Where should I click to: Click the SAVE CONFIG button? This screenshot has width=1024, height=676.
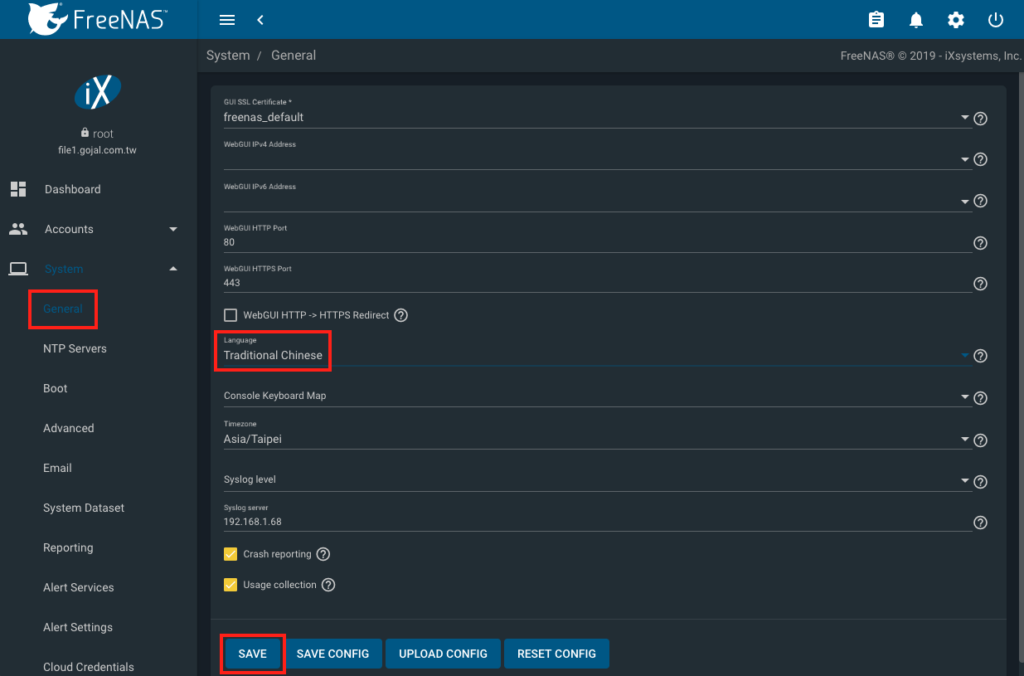pos(332,654)
